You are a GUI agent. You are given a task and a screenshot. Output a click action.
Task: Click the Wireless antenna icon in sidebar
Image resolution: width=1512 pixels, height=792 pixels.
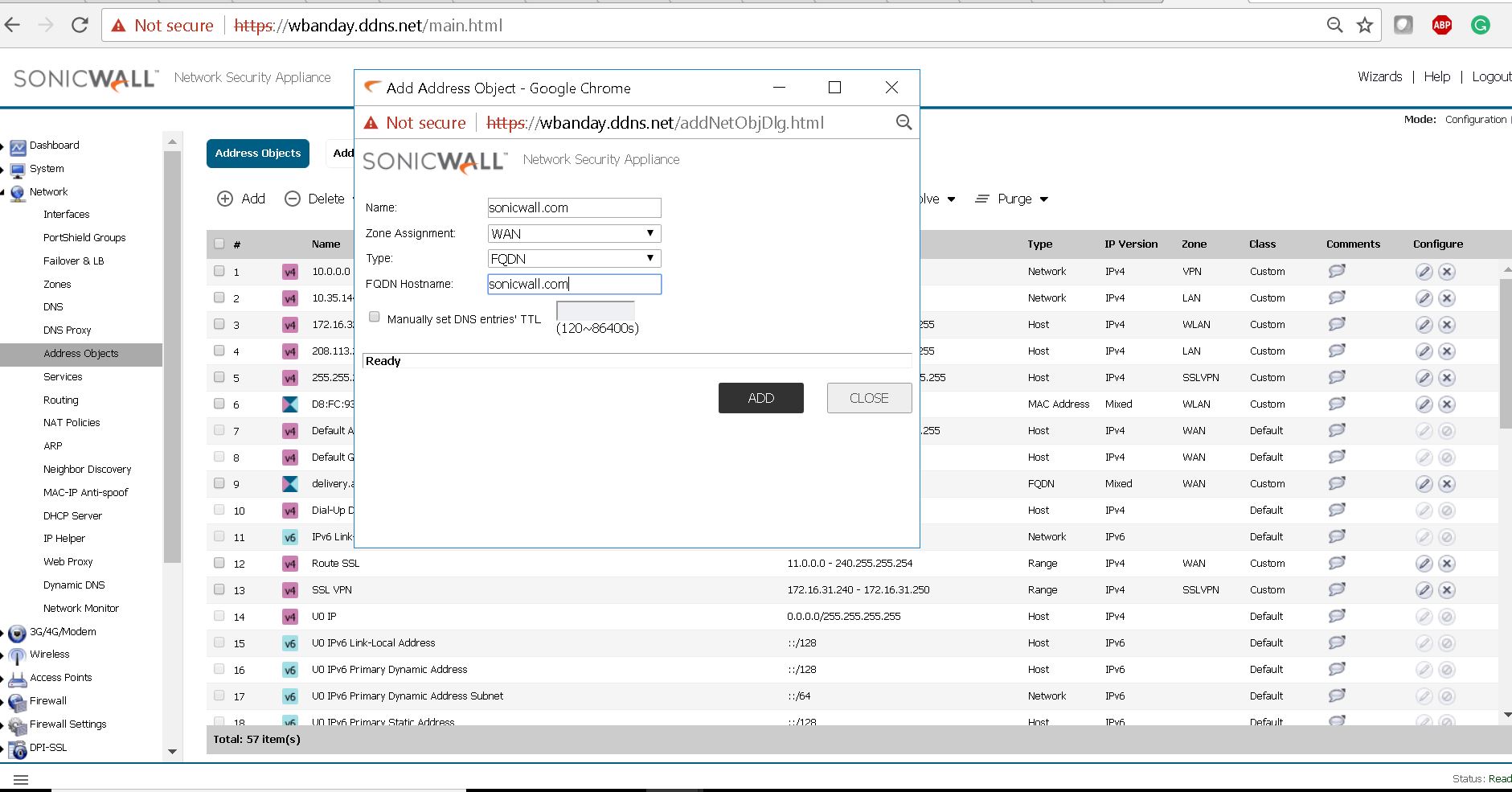tap(17, 655)
